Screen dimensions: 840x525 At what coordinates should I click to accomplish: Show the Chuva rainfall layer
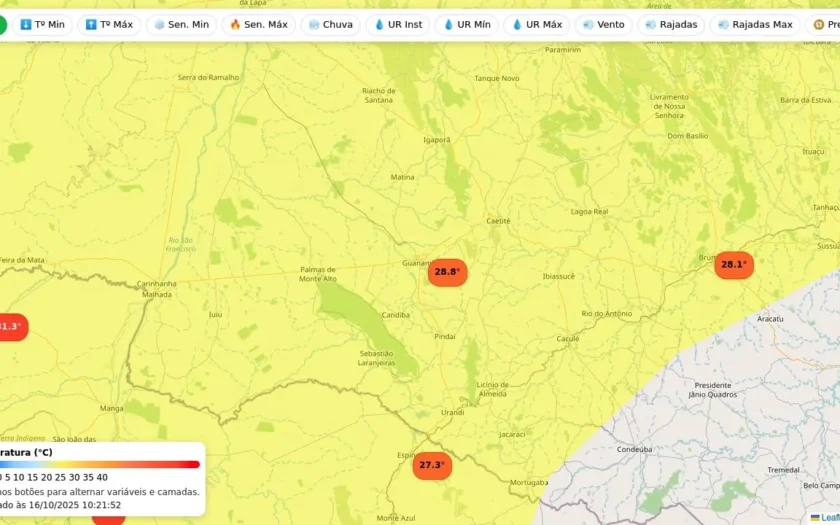click(331, 25)
